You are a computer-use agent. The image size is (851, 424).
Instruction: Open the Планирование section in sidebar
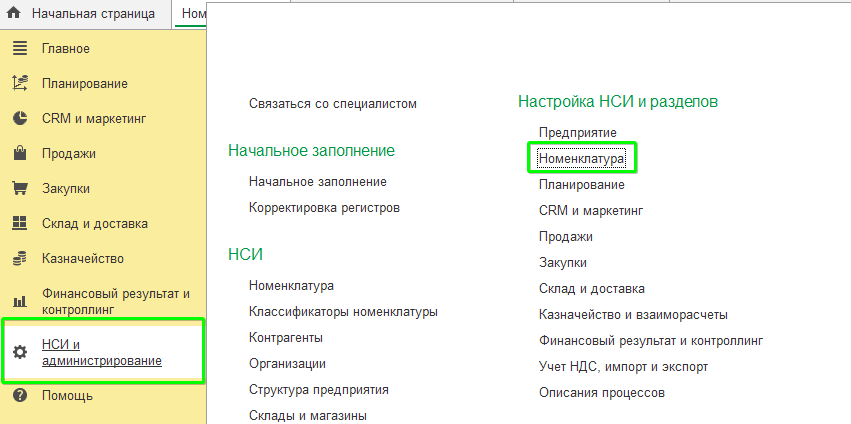85,84
